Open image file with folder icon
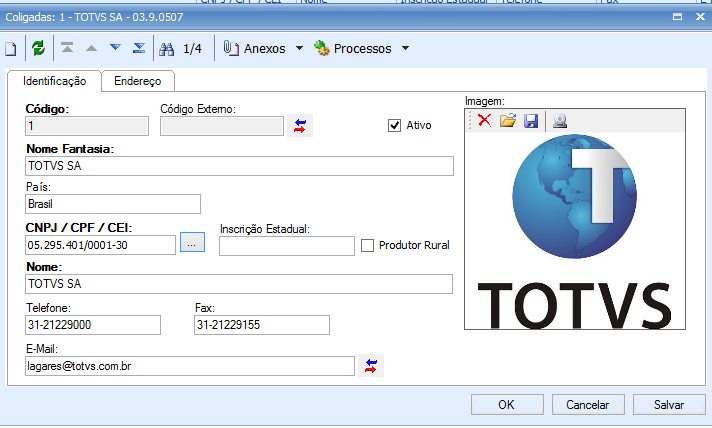The width and height of the screenshot is (712, 428). (x=508, y=121)
